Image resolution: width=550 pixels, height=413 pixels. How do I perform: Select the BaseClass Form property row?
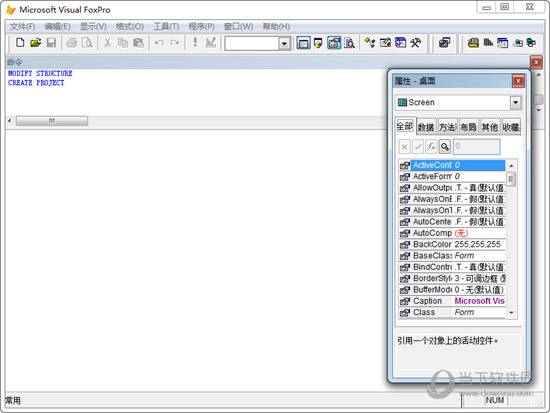click(x=452, y=256)
